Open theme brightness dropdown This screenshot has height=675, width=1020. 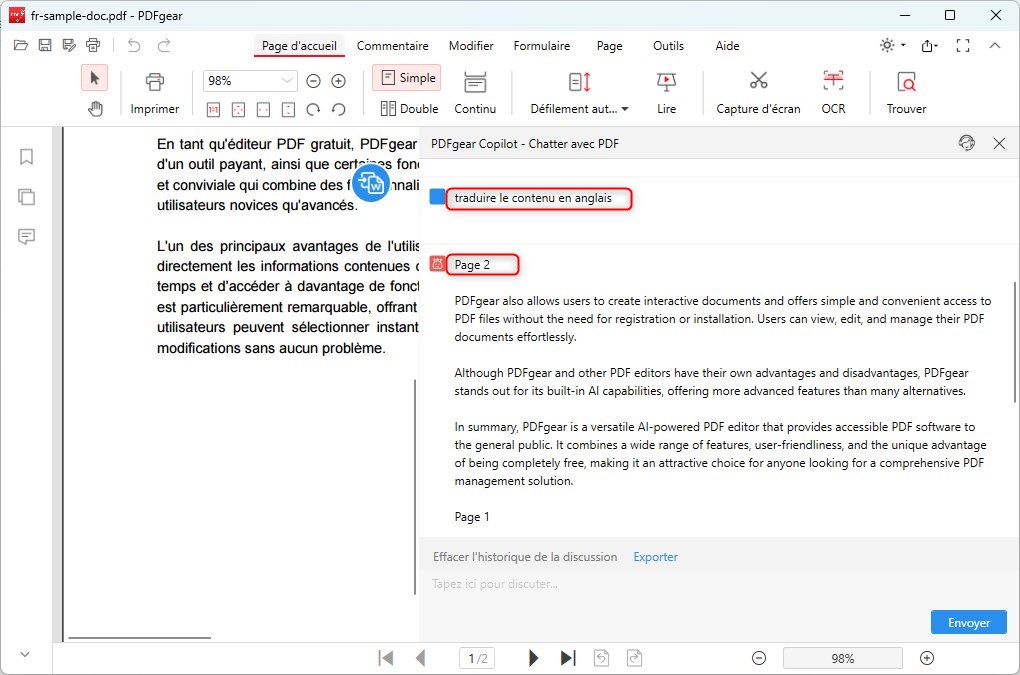click(892, 46)
